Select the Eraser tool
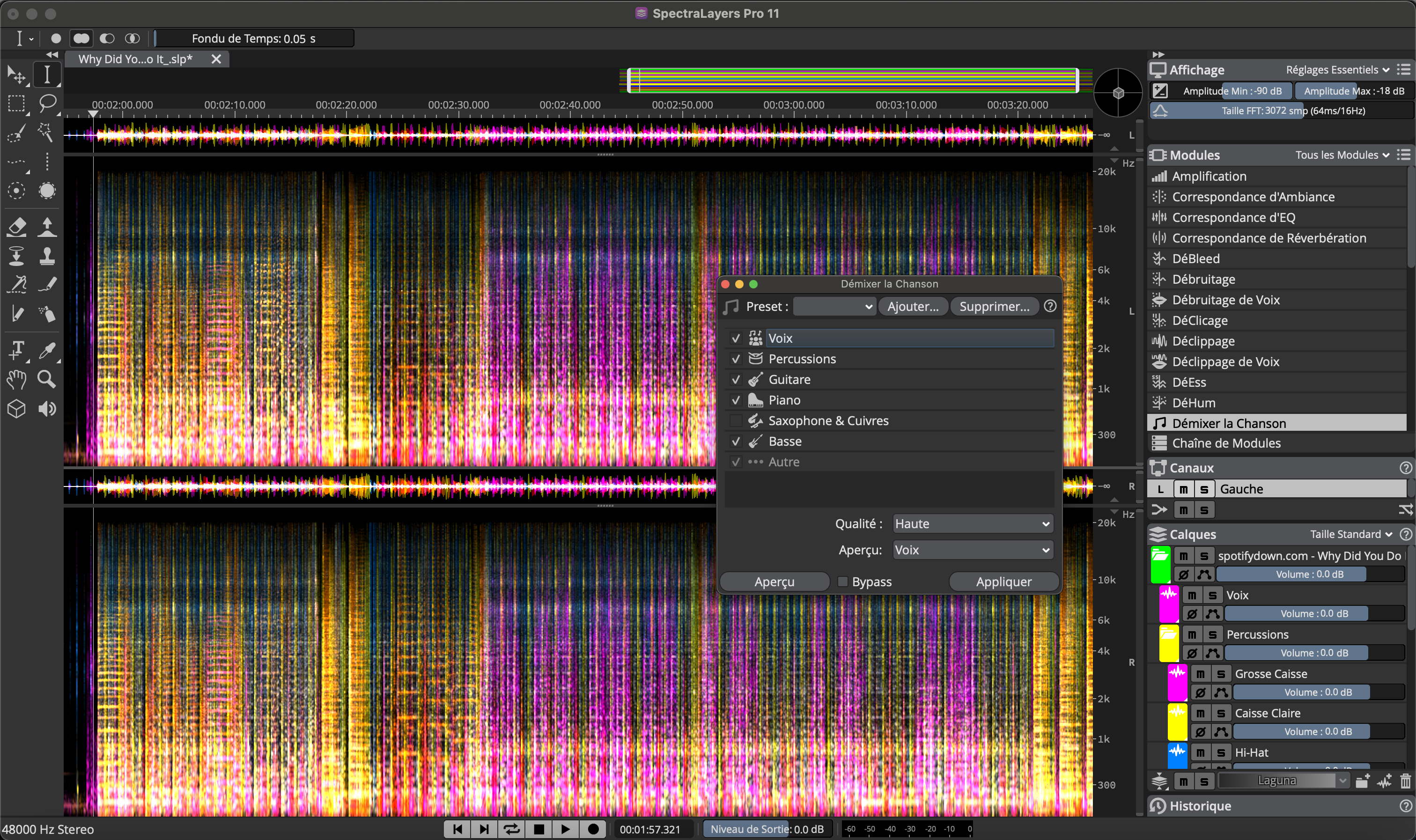The width and height of the screenshot is (1416, 840). coord(16,227)
